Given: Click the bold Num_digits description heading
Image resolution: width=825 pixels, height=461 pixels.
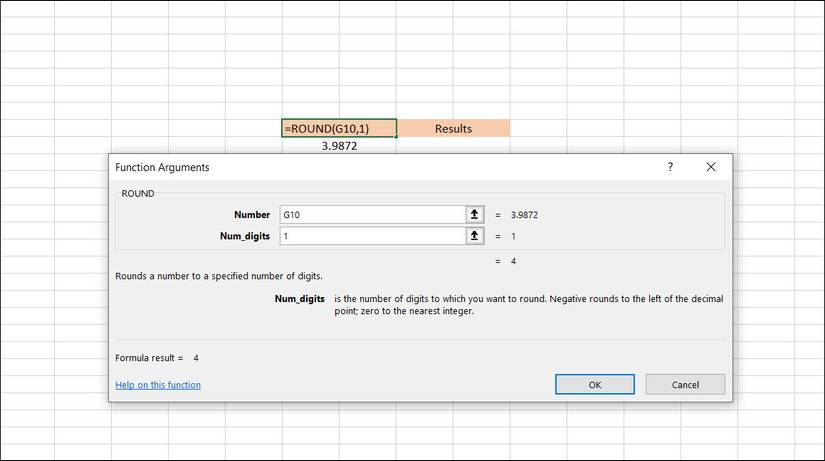Looking at the screenshot, I should pos(299,299).
